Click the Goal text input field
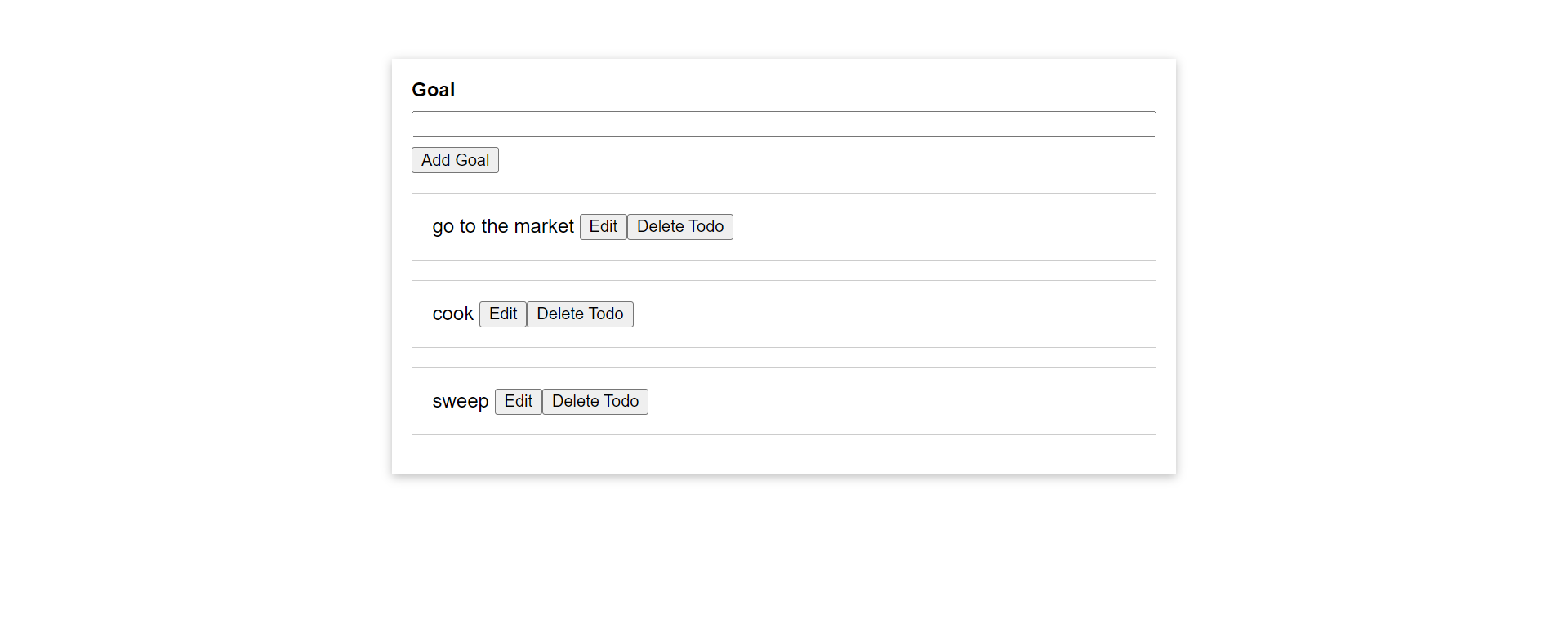Image resolution: width=1568 pixels, height=637 pixels. tap(783, 124)
